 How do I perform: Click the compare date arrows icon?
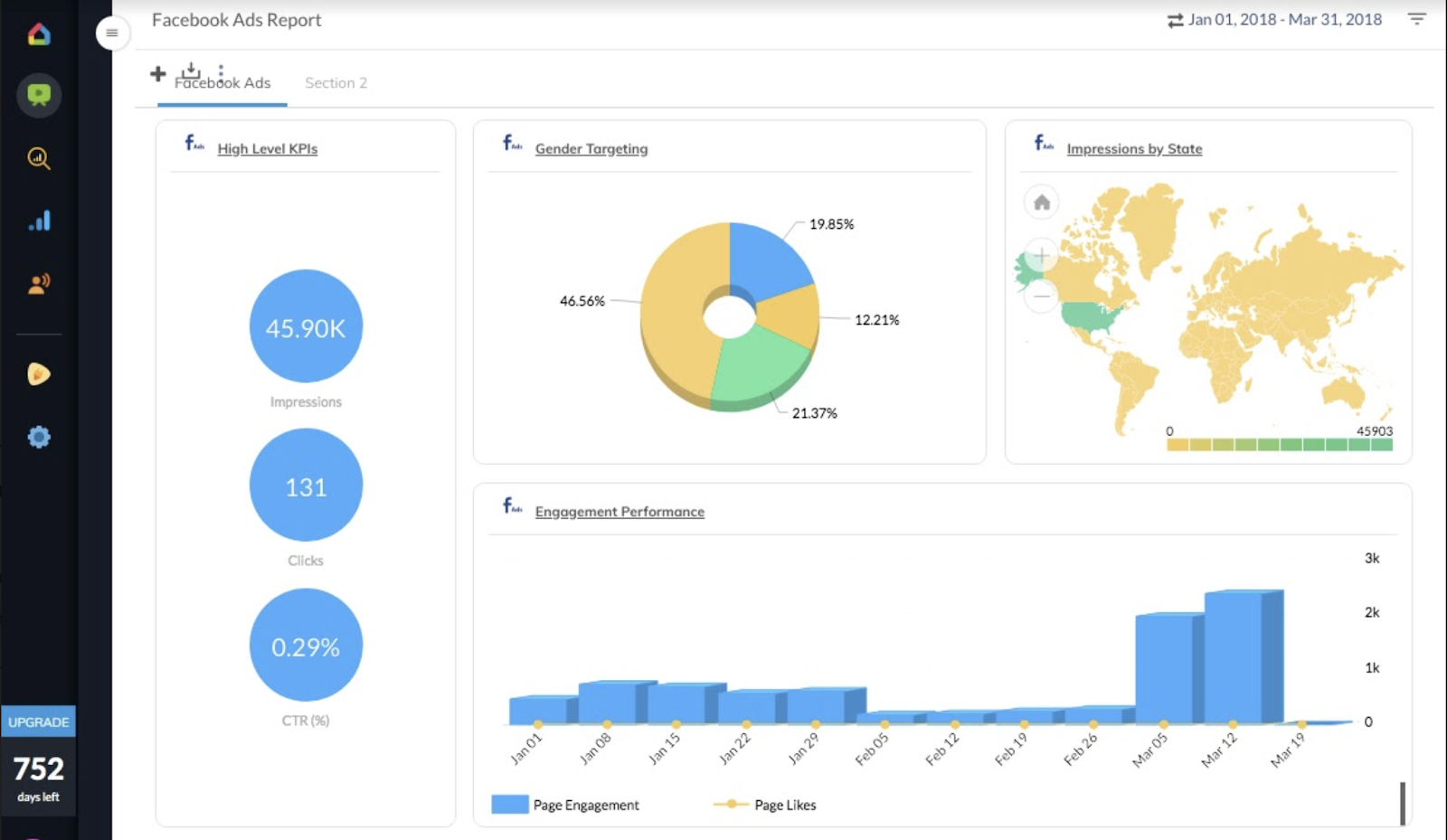tap(1175, 20)
